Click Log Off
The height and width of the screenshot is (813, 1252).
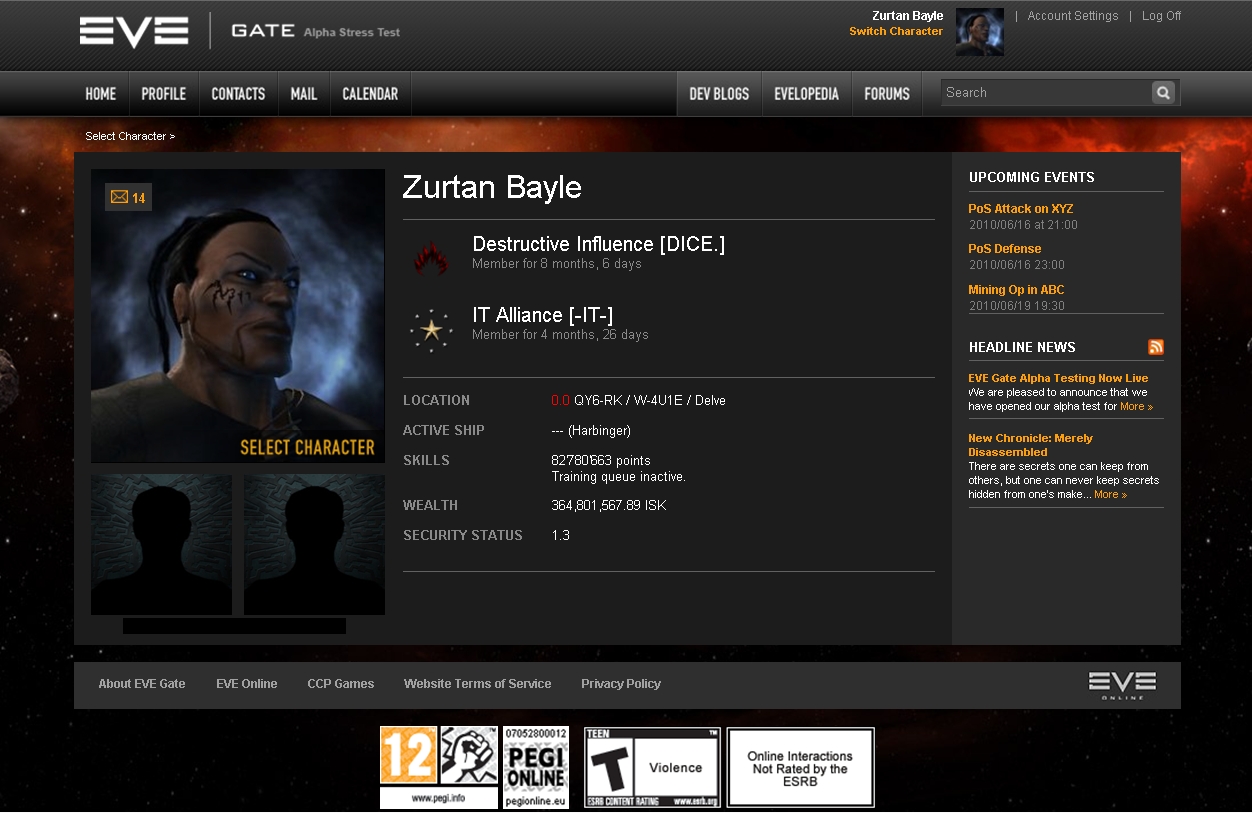[x=1161, y=16]
